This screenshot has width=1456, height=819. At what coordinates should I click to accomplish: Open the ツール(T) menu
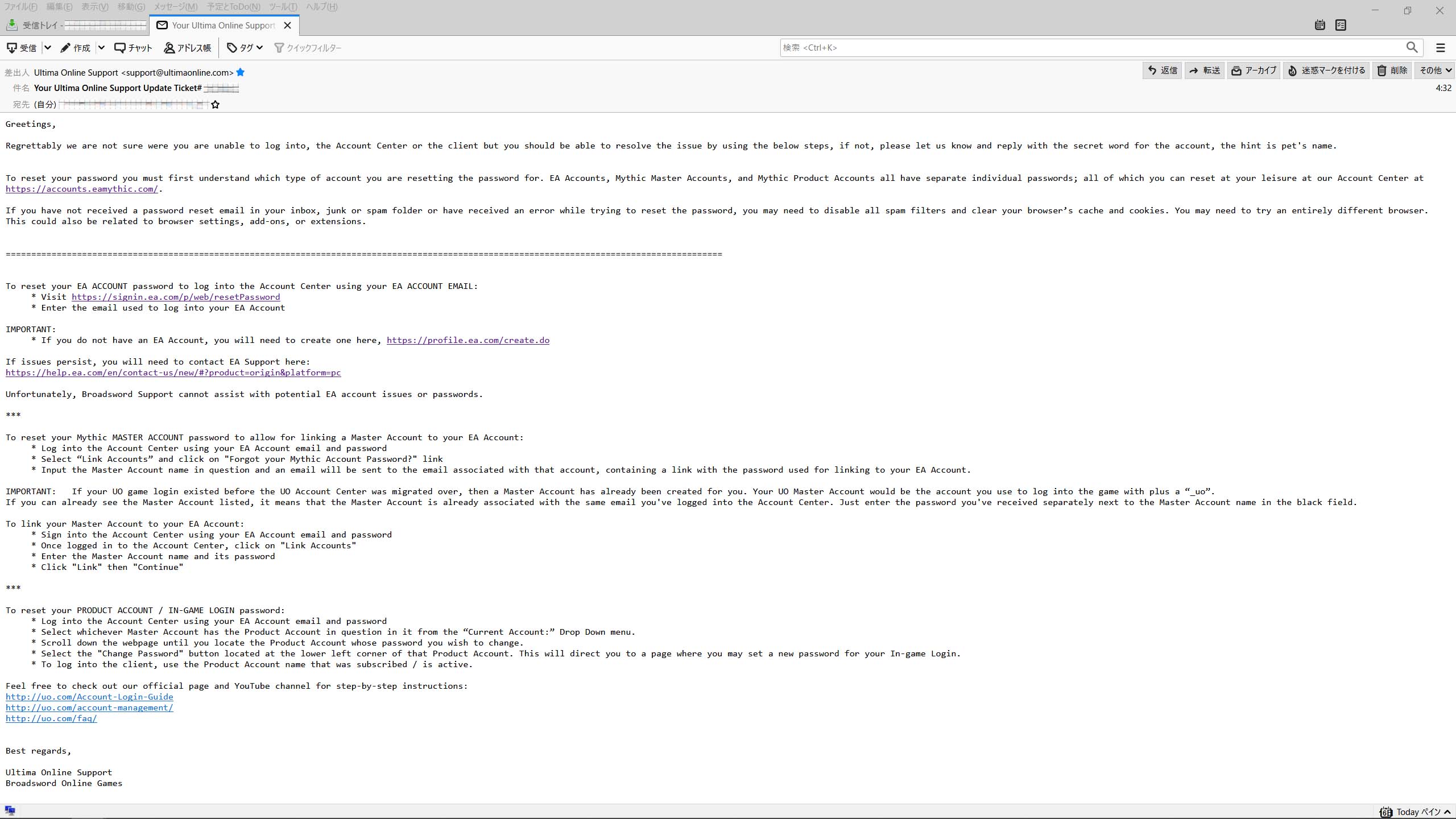click(x=283, y=7)
